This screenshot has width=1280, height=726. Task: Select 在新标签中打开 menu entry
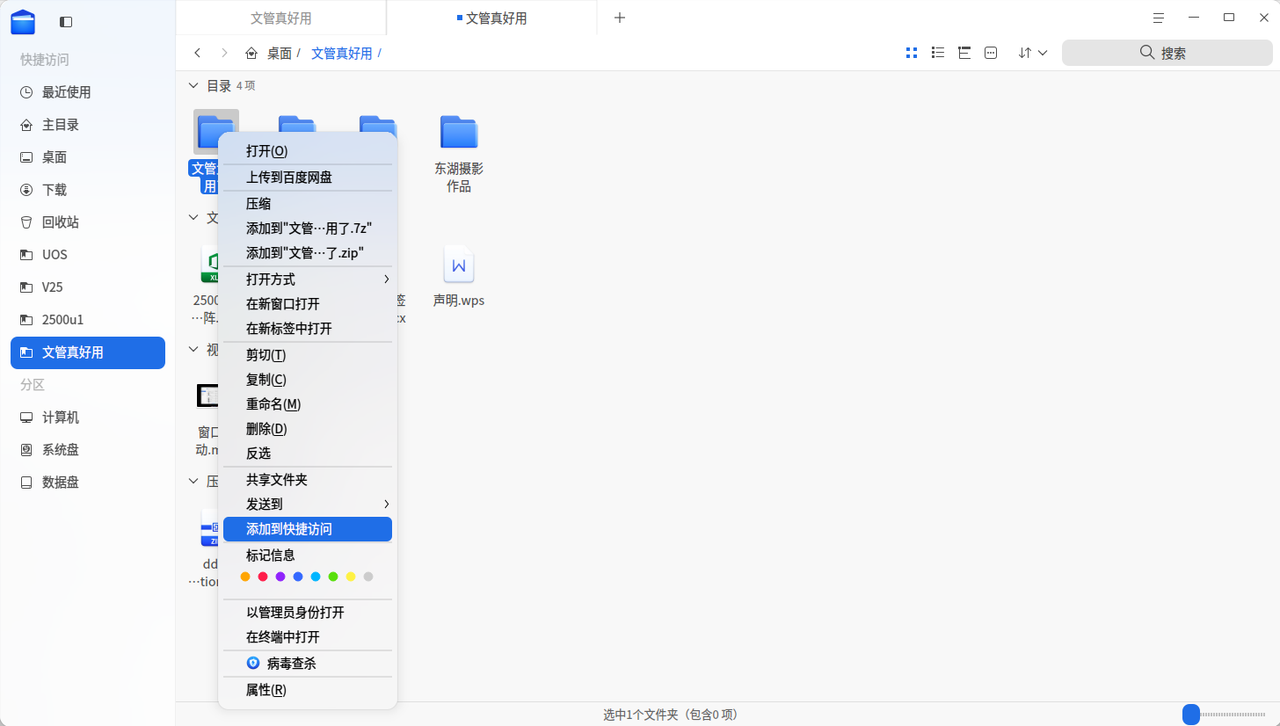coord(308,328)
